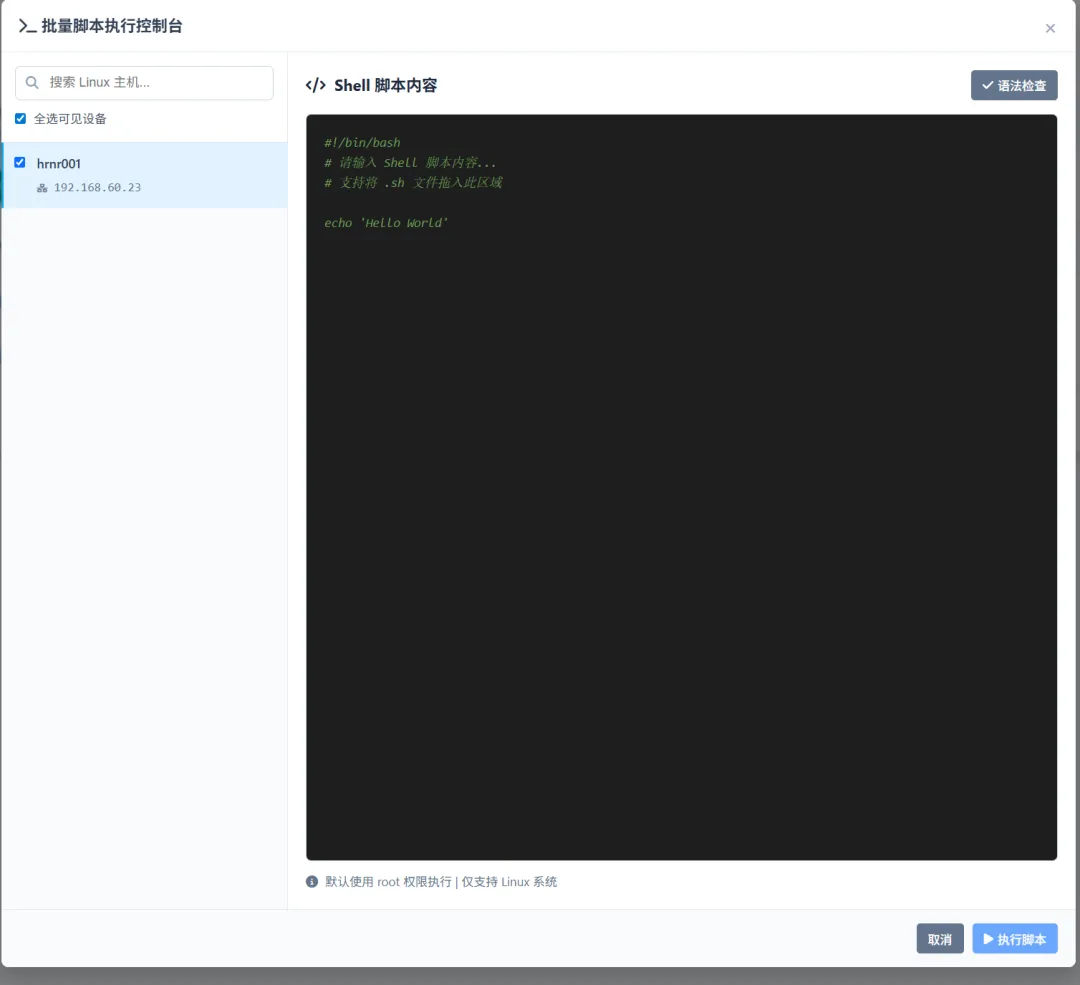Click inside the dark script editor area
The height and width of the screenshot is (985, 1080).
coord(681,487)
